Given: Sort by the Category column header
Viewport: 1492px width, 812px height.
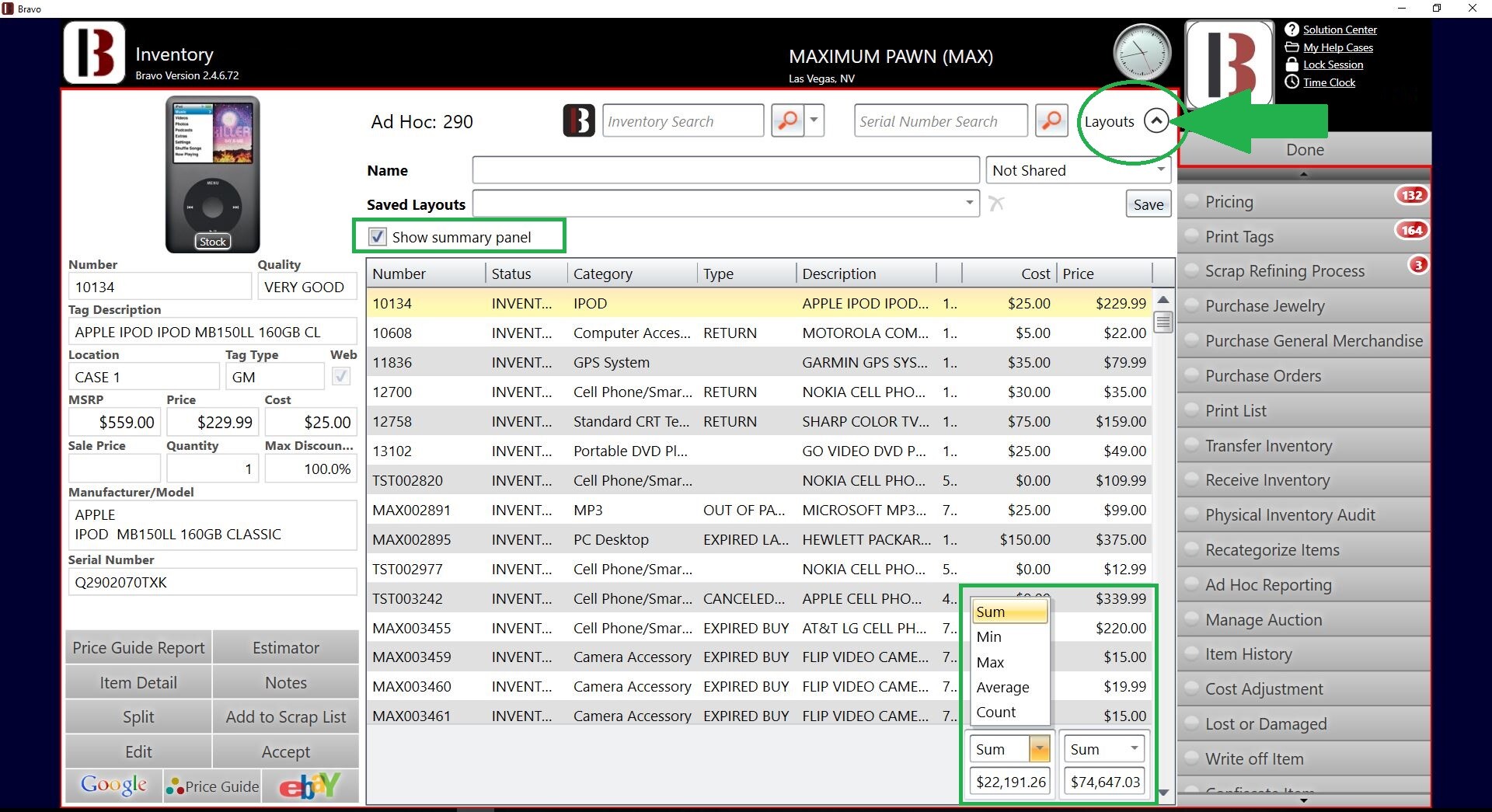Looking at the screenshot, I should [632, 274].
